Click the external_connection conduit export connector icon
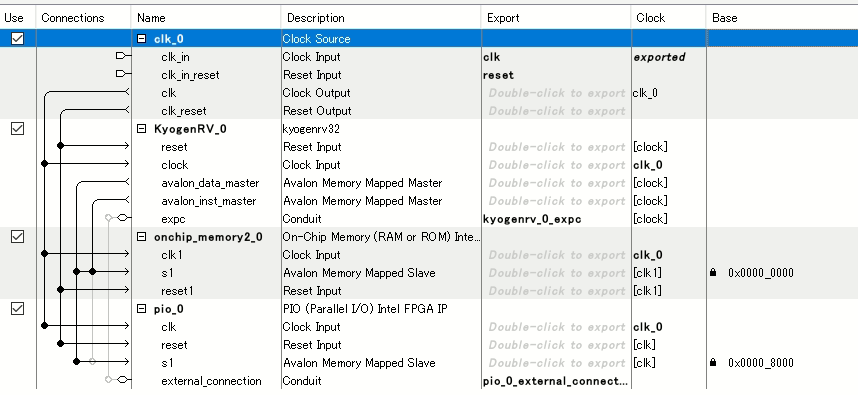The image size is (858, 395). (124, 380)
